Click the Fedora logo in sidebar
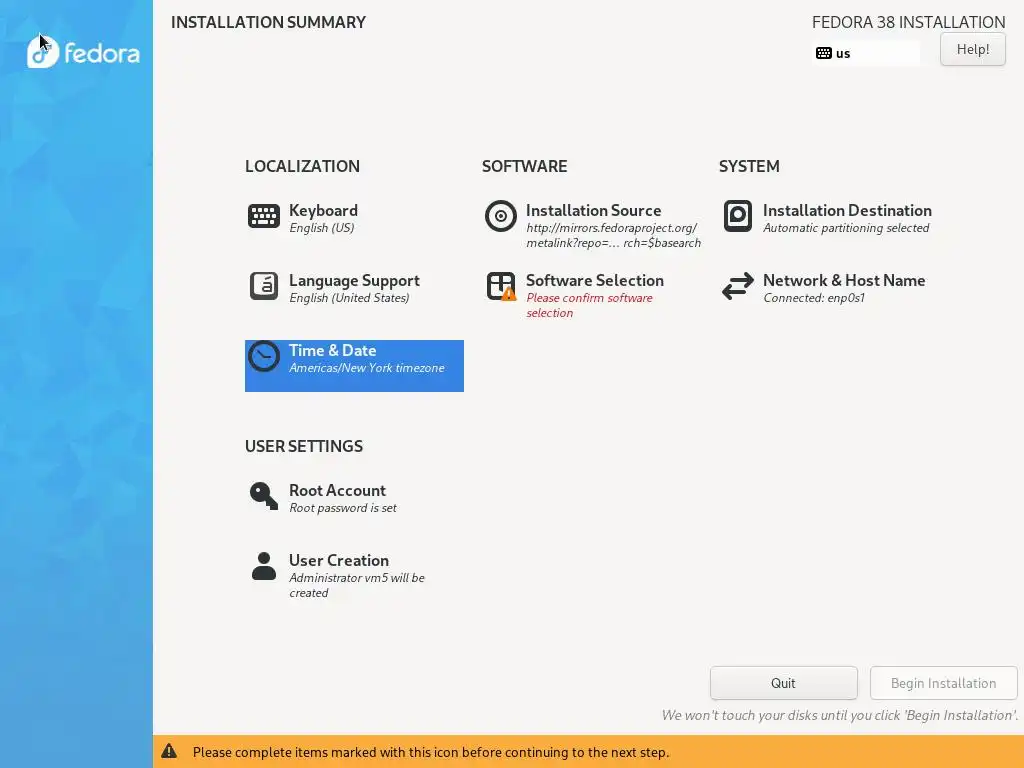This screenshot has width=1024, height=768. [83, 52]
